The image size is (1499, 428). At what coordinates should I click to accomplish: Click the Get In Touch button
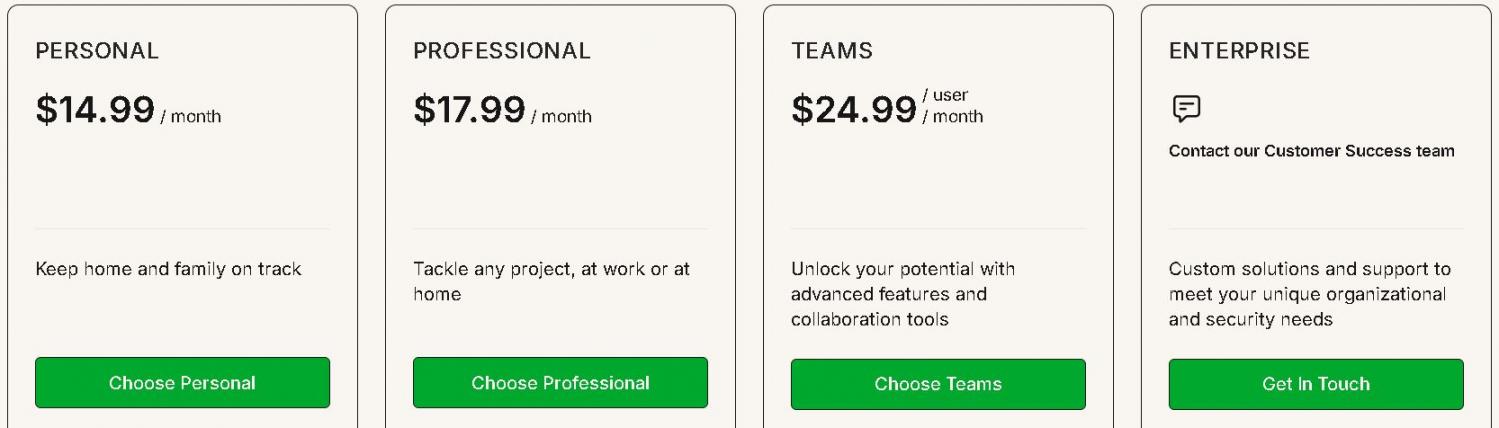(1315, 384)
